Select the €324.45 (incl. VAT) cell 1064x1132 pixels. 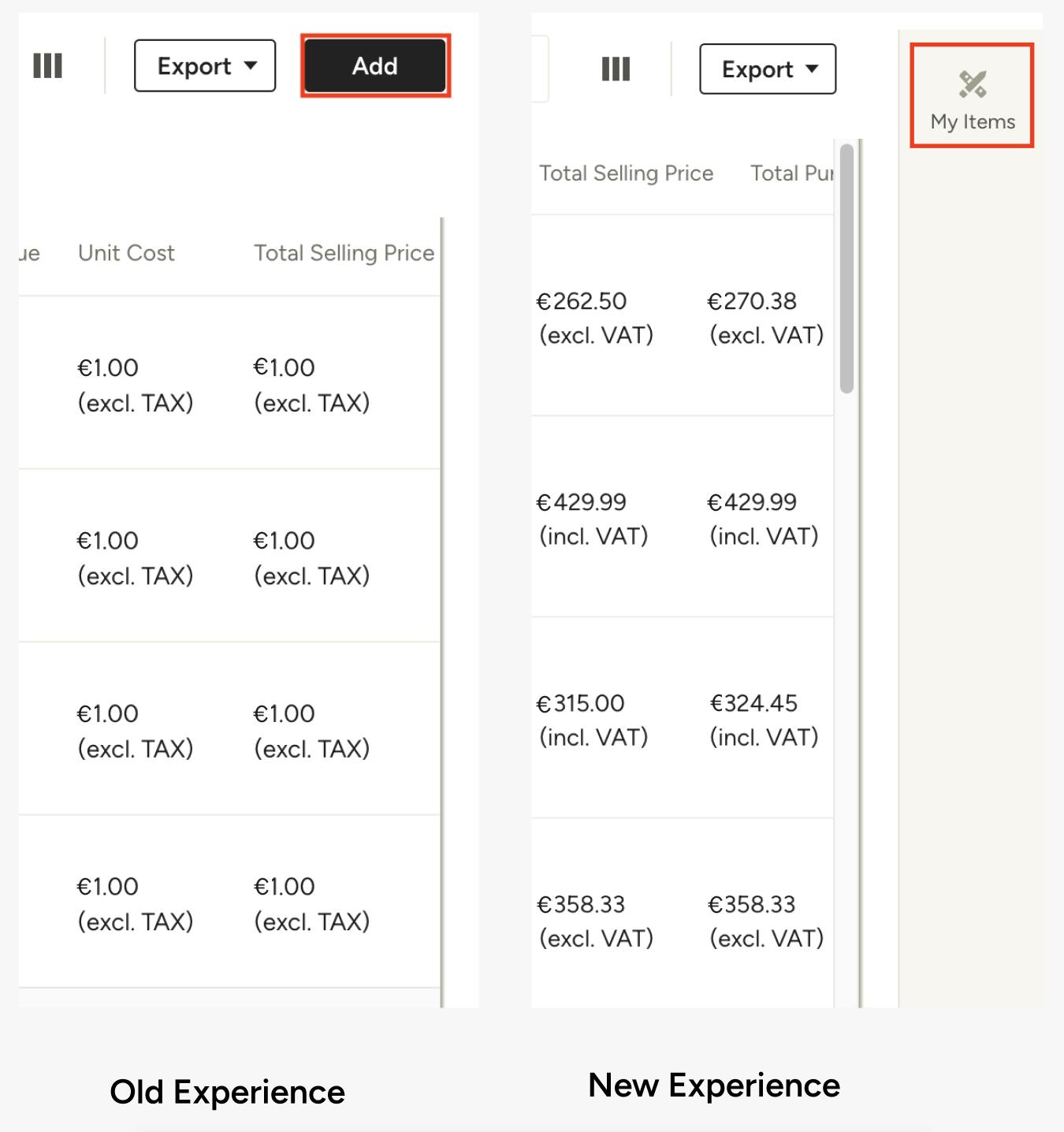pos(764,720)
